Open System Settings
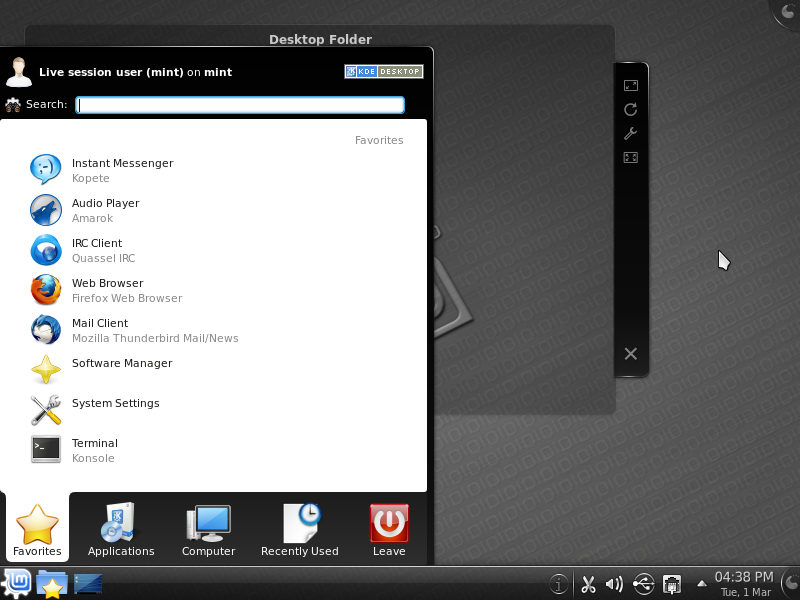 114,403
